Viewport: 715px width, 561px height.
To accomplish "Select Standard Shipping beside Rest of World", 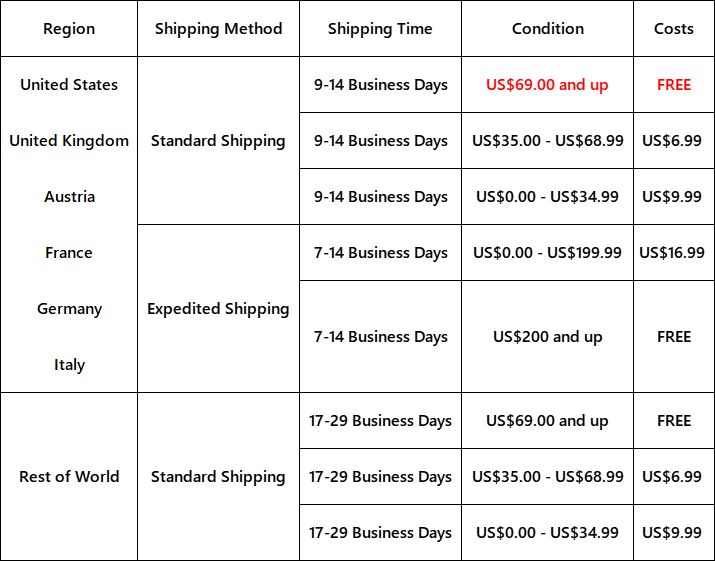I will [218, 477].
